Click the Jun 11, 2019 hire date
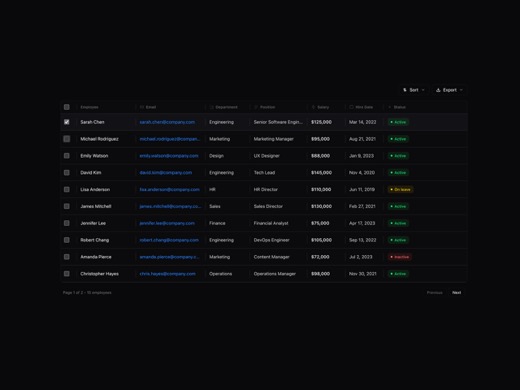The width and height of the screenshot is (520, 390). pos(362,189)
